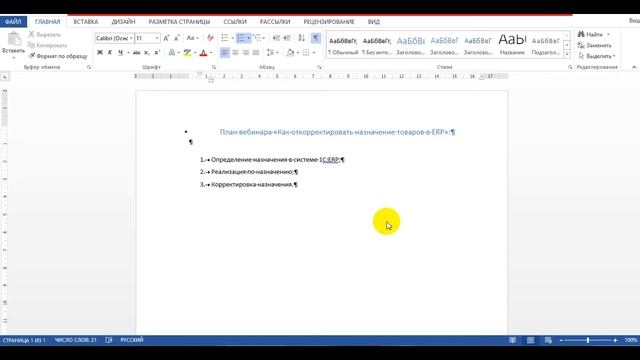Switch to the РЕЦЕНЗИРОВАНИЕ tab

click(329, 22)
